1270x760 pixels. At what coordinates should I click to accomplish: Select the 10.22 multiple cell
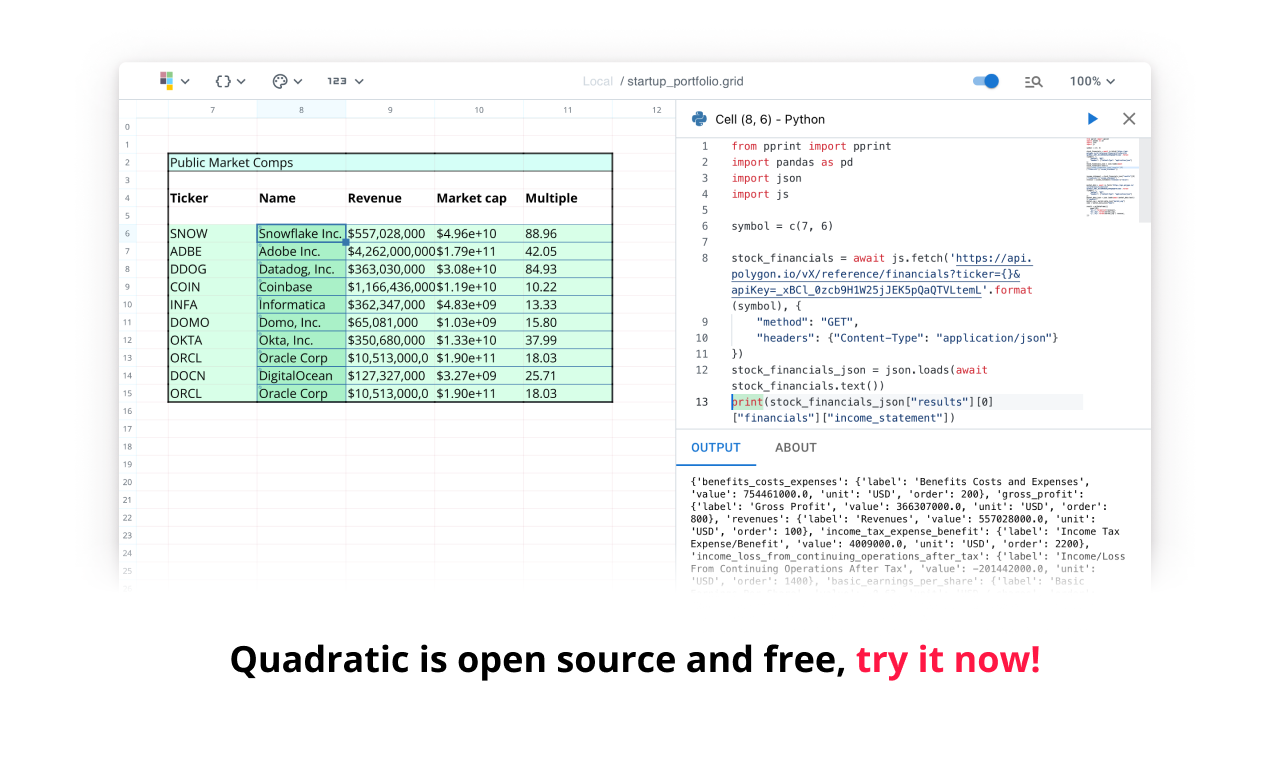coord(568,287)
